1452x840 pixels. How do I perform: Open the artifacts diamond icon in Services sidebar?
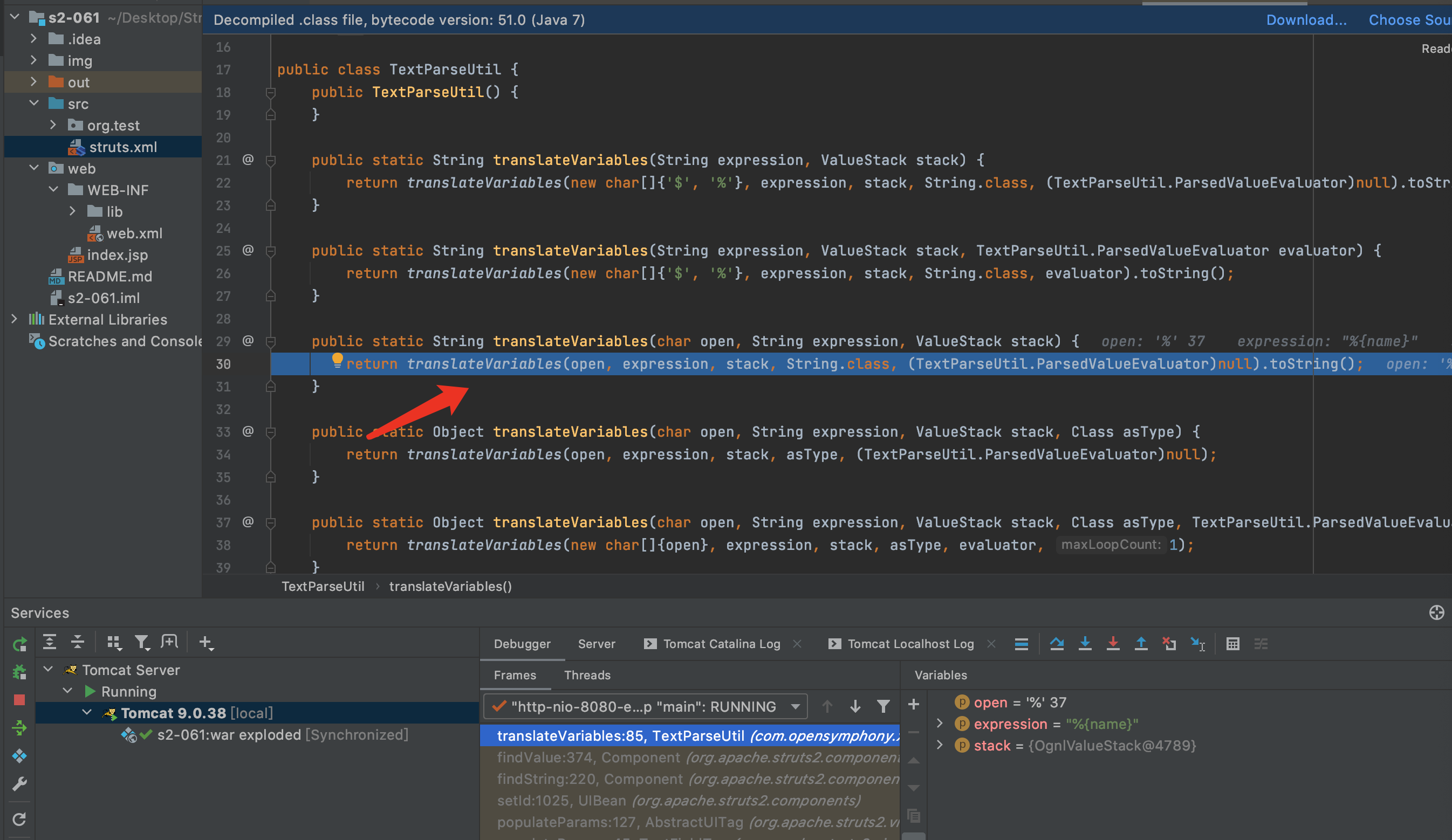19,756
